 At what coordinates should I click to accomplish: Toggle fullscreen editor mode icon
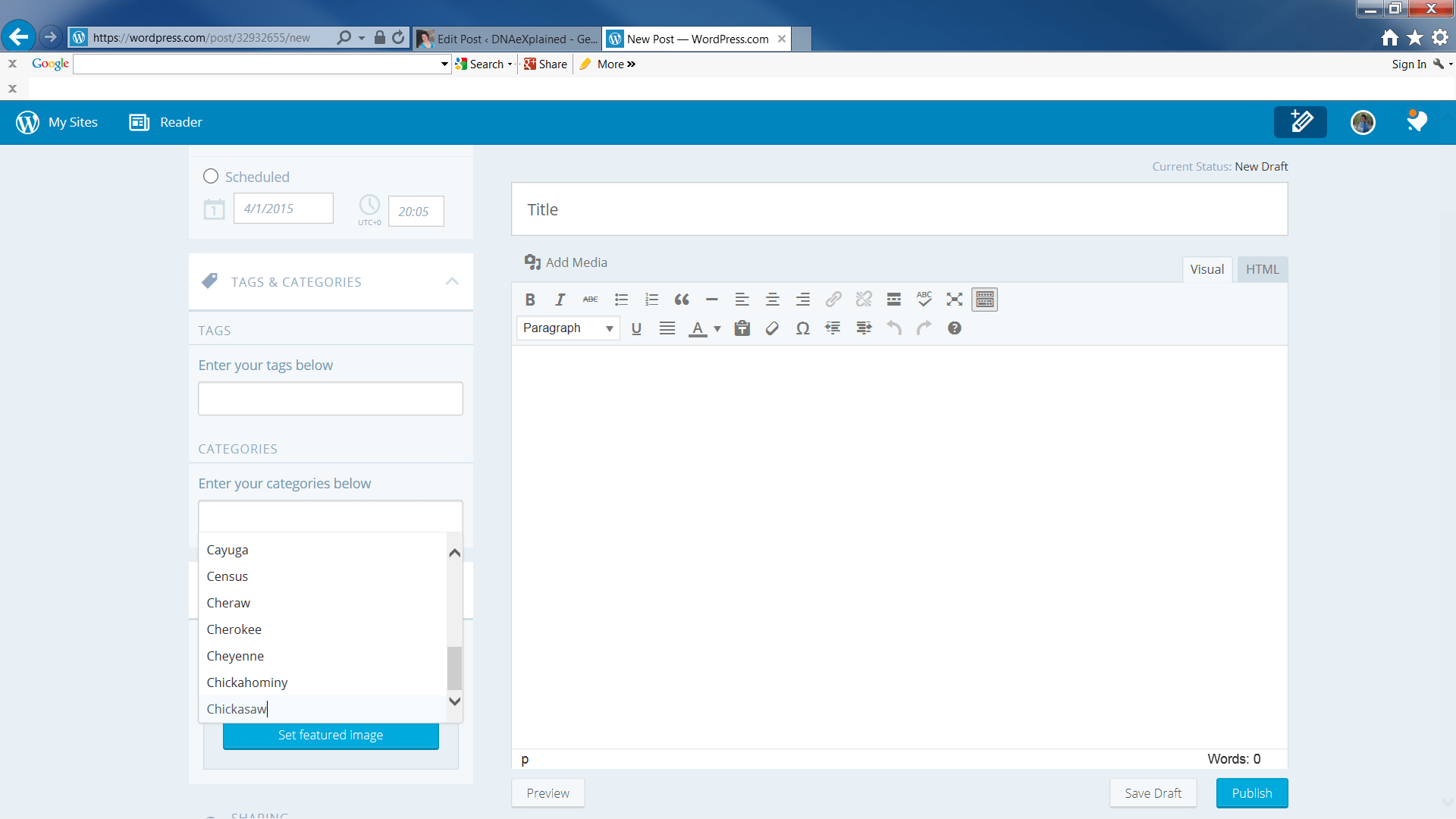click(x=954, y=300)
